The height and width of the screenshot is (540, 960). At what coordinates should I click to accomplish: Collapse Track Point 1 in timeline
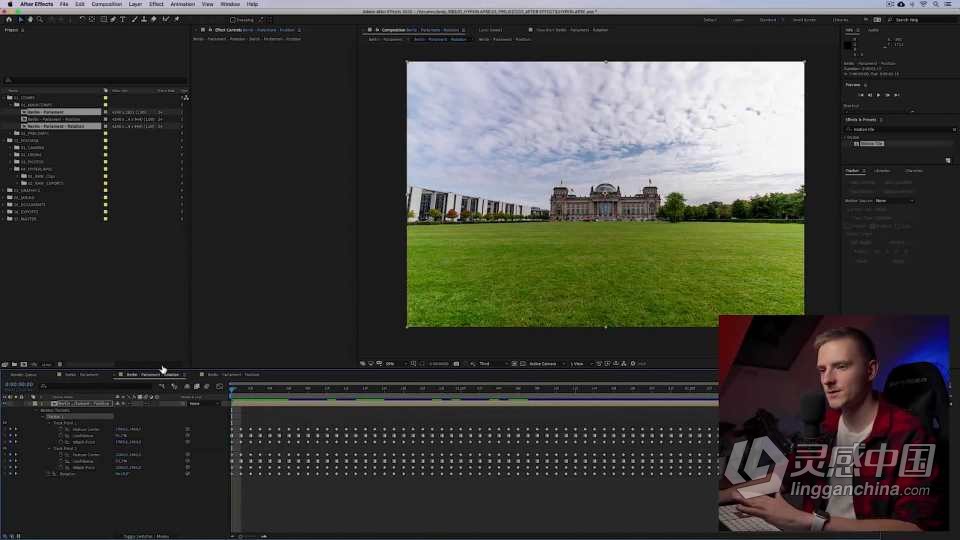[50, 423]
